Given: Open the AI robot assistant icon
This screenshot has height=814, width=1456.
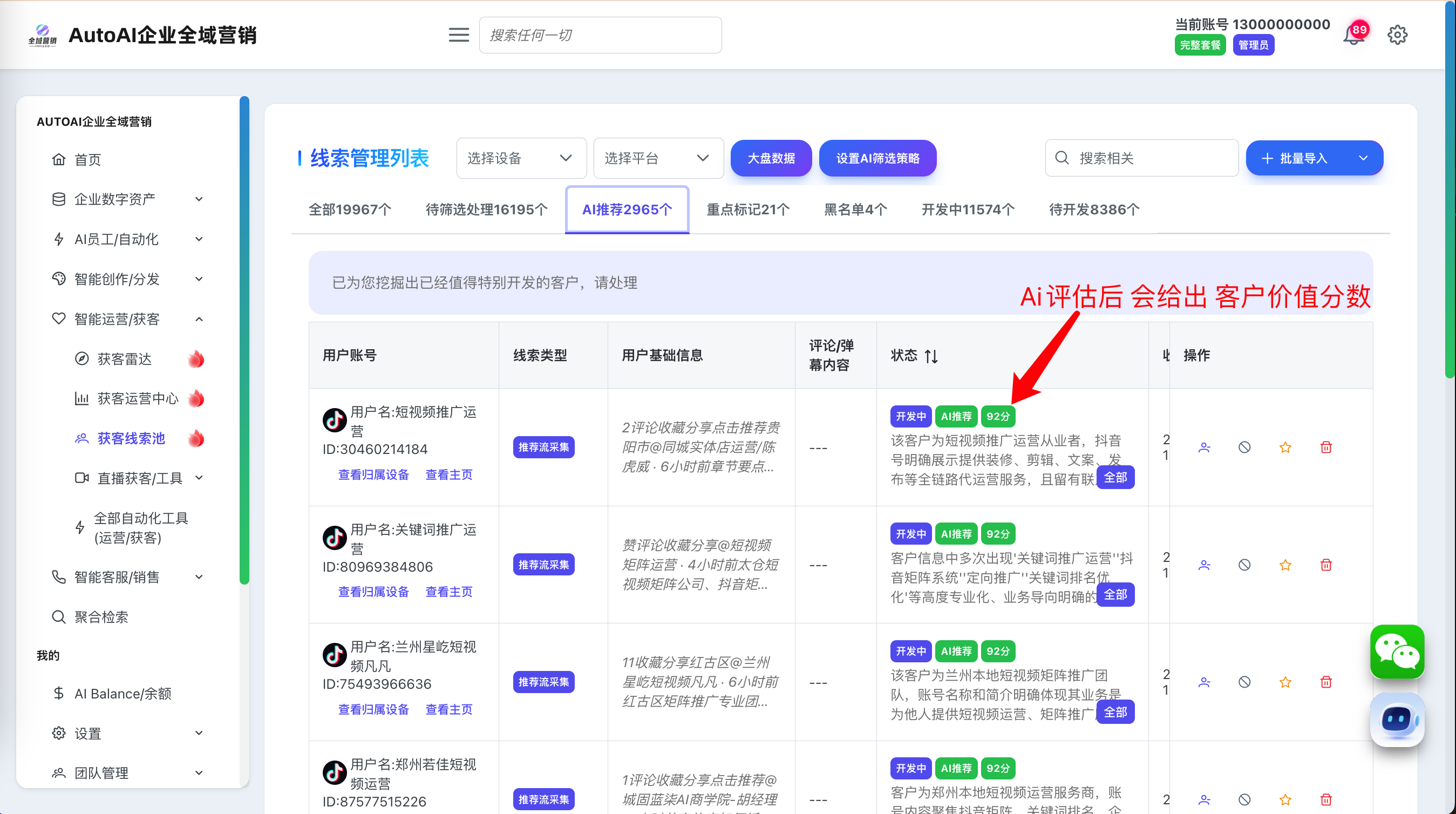Looking at the screenshot, I should (1397, 720).
